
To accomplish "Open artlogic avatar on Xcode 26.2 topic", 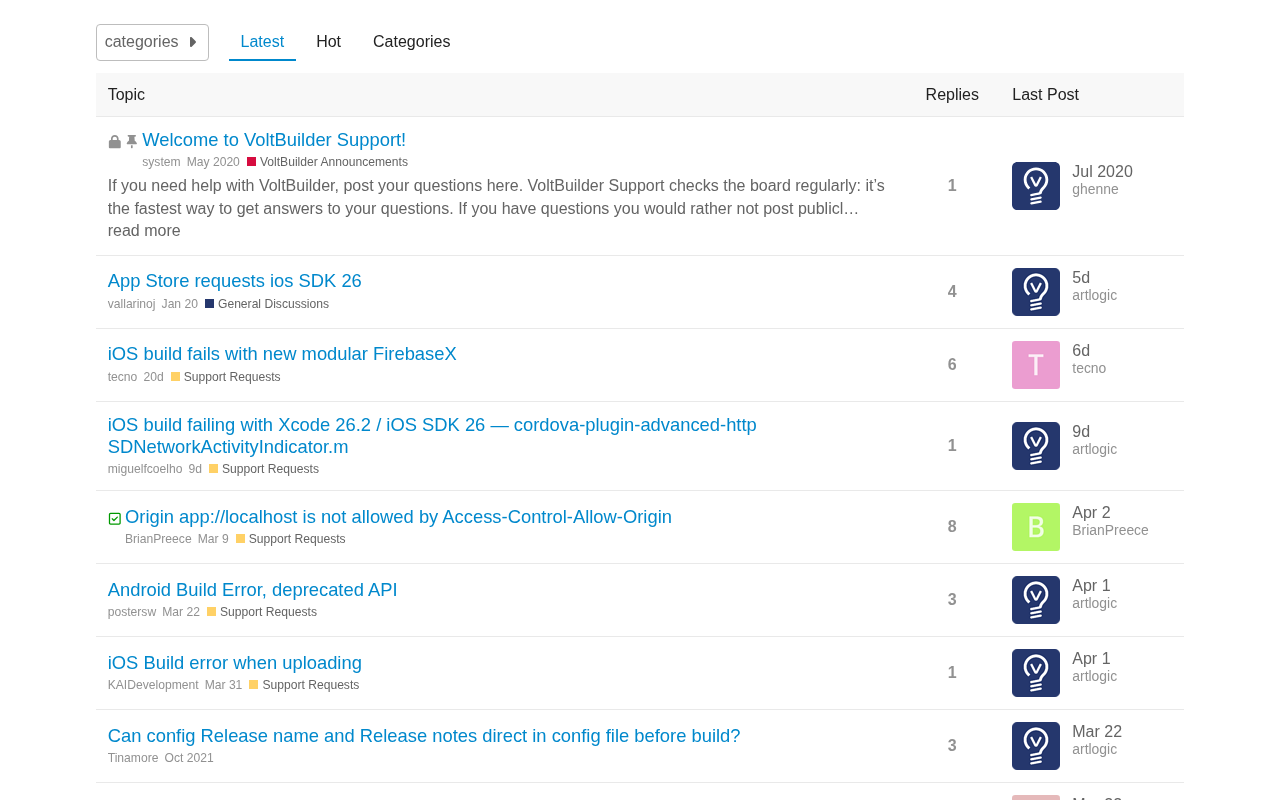I will pyautogui.click(x=1036, y=446).
